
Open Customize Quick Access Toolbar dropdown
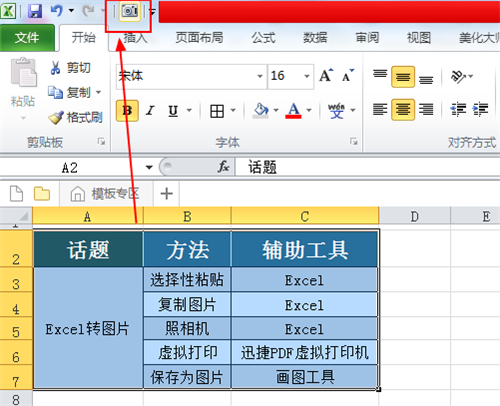152,11
